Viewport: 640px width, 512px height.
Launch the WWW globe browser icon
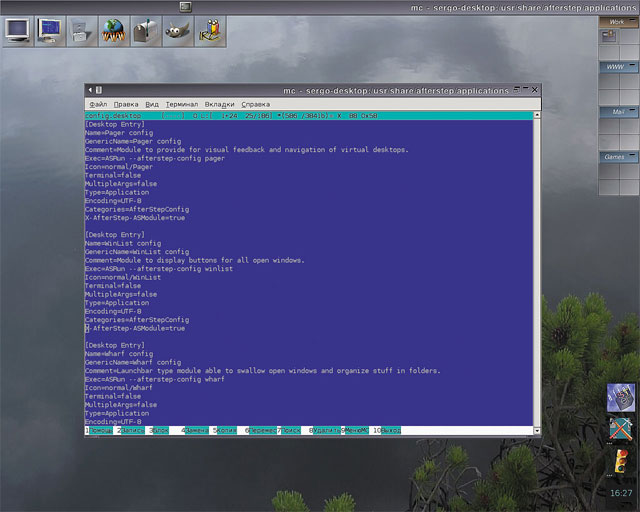pos(114,31)
